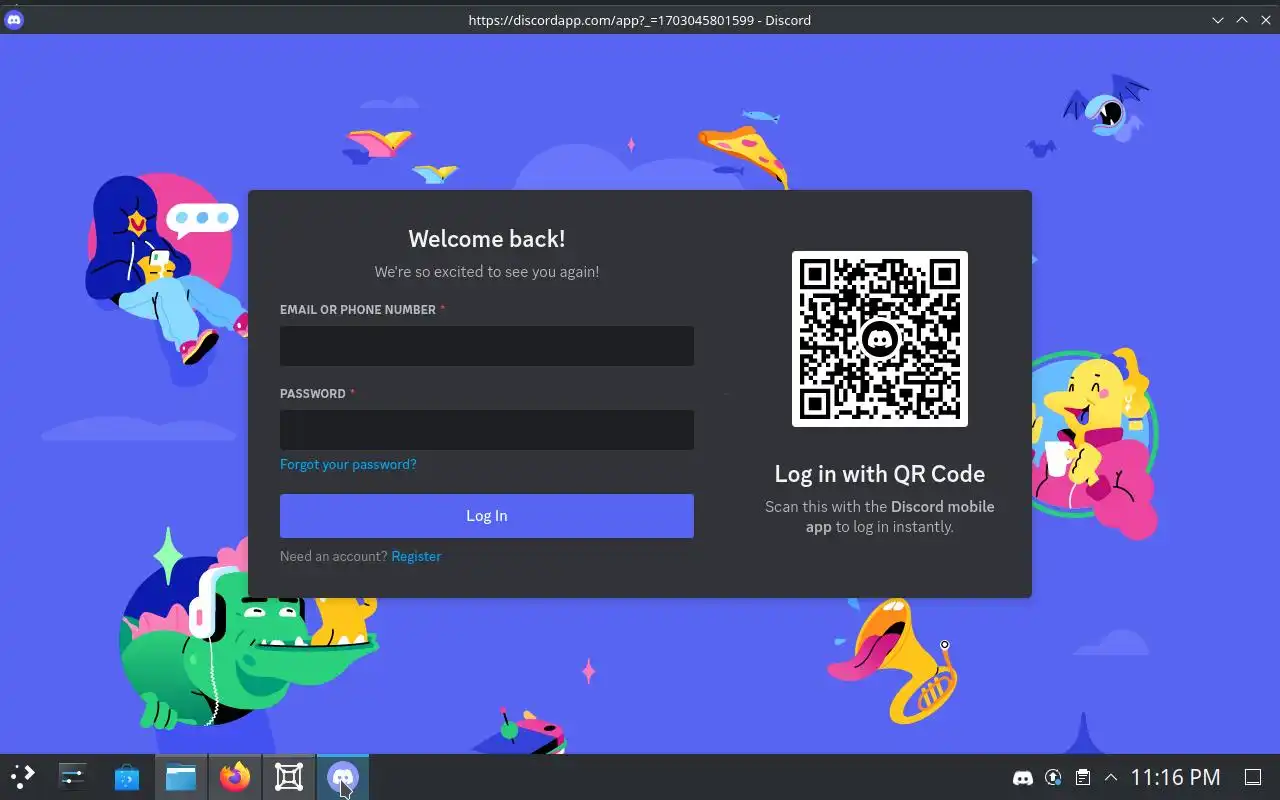This screenshot has height=800, width=1280.
Task: Open the system settings icon in the taskbar
Action: [x=73, y=777]
